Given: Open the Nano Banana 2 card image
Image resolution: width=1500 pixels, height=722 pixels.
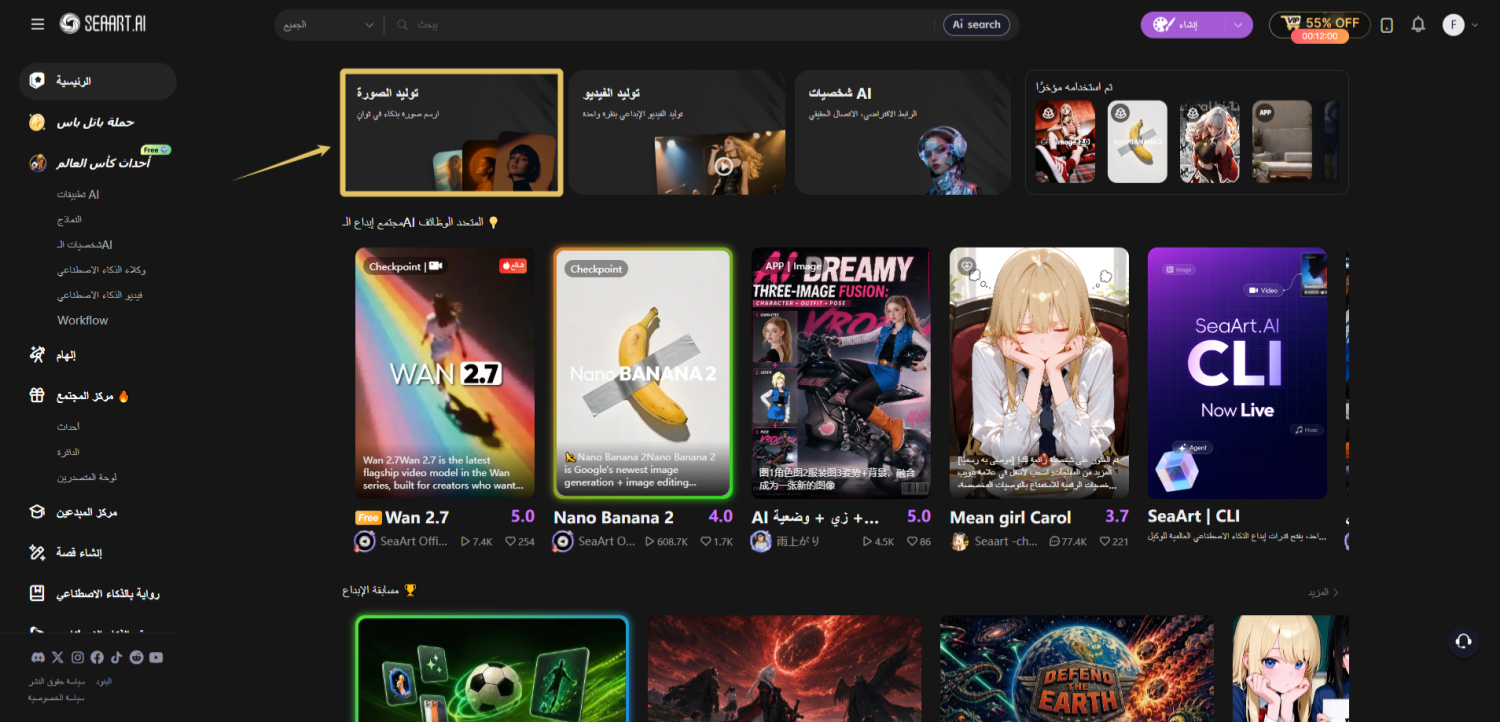Looking at the screenshot, I should pyautogui.click(x=643, y=373).
